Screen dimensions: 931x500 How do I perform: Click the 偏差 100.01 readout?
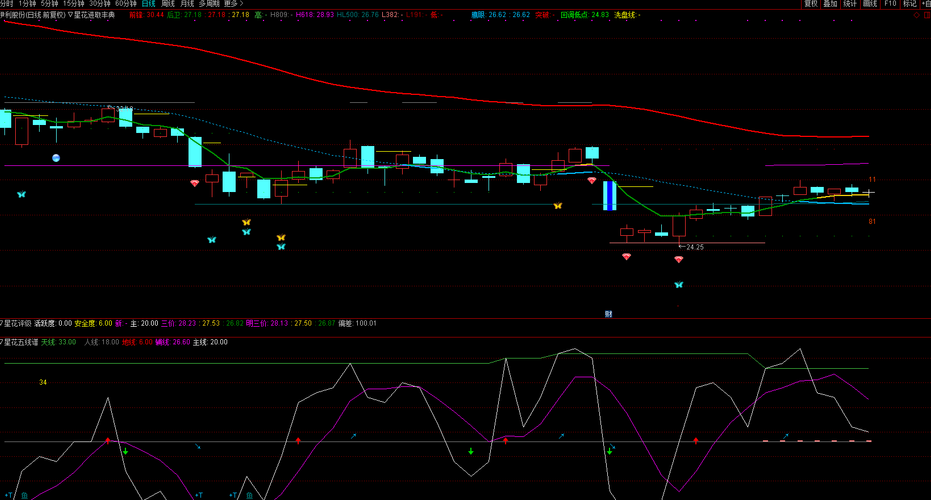[357, 324]
